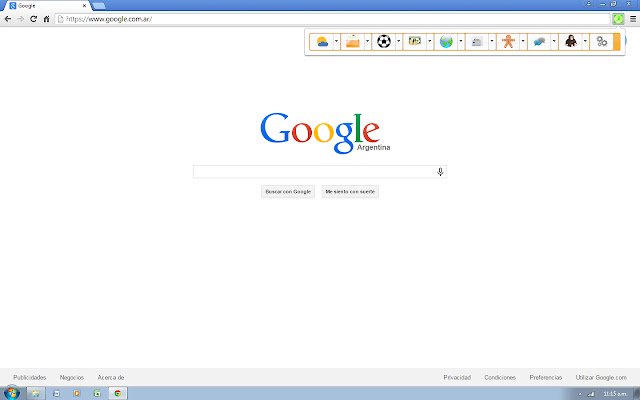The image size is (640, 400).
Task: Click the Windows Explorer taskbar icon
Action: click(x=36, y=393)
